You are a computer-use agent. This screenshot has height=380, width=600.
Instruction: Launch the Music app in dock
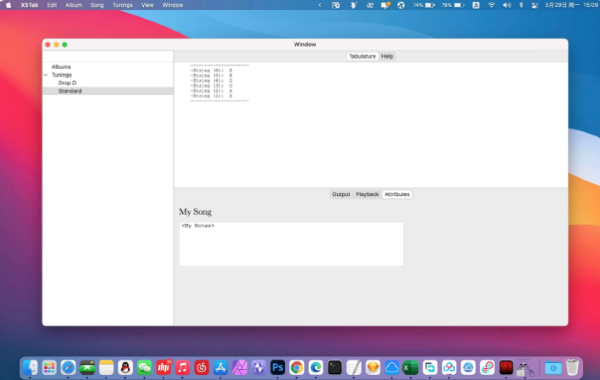click(x=183, y=368)
